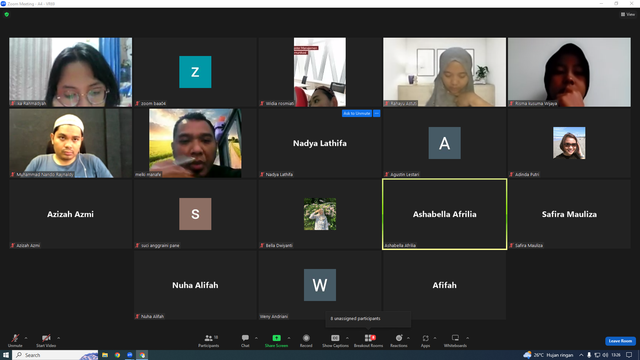Select the Azizah Azmi participant tile
The height and width of the screenshot is (360, 640).
(71, 214)
